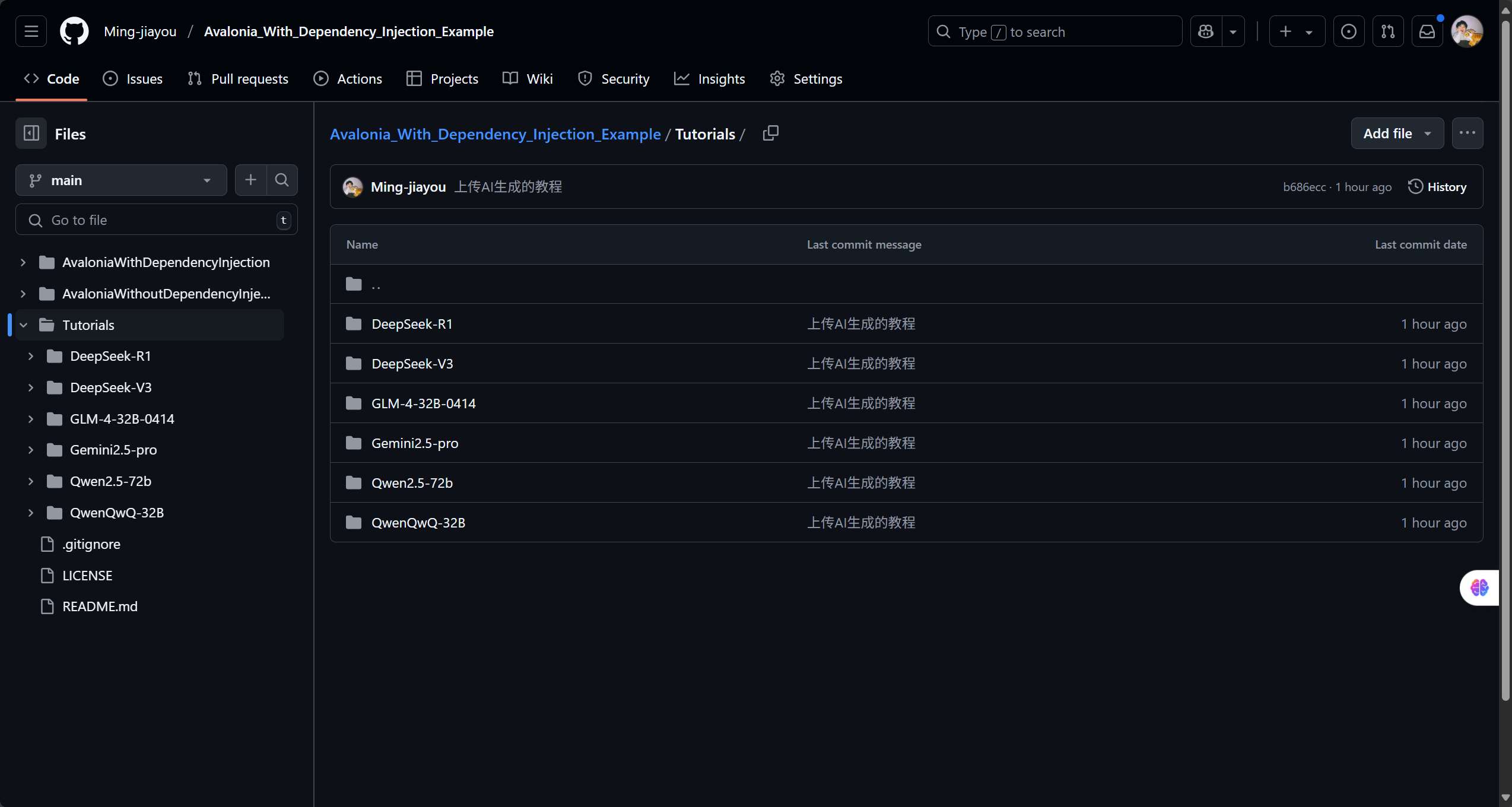
Task: Expand AvaloniaWithDependencyInjection folder
Action: pos(23,262)
